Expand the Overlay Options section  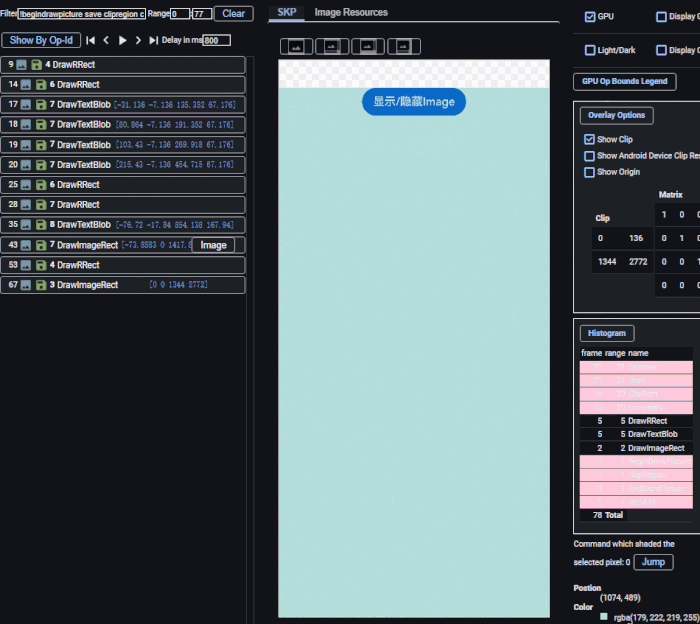[x=616, y=115]
